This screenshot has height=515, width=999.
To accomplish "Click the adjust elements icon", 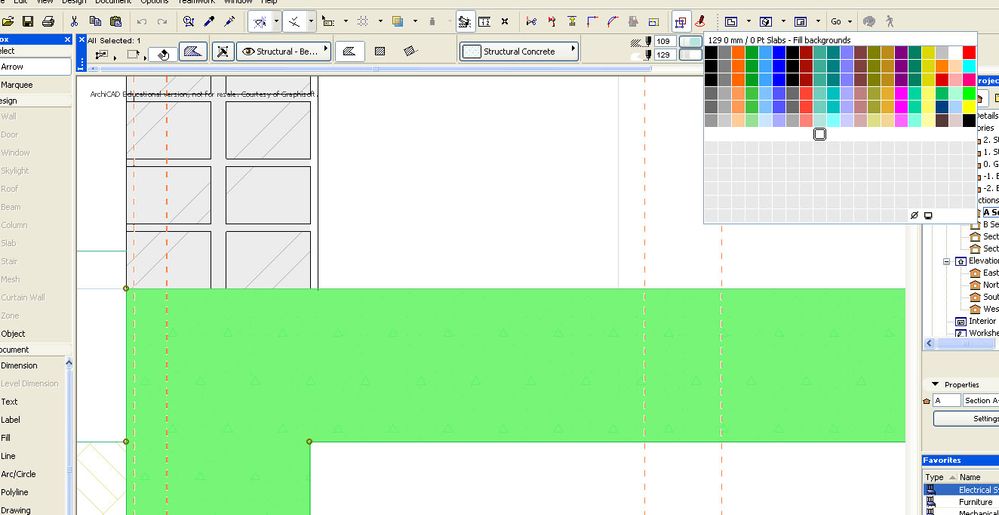I will [551, 22].
